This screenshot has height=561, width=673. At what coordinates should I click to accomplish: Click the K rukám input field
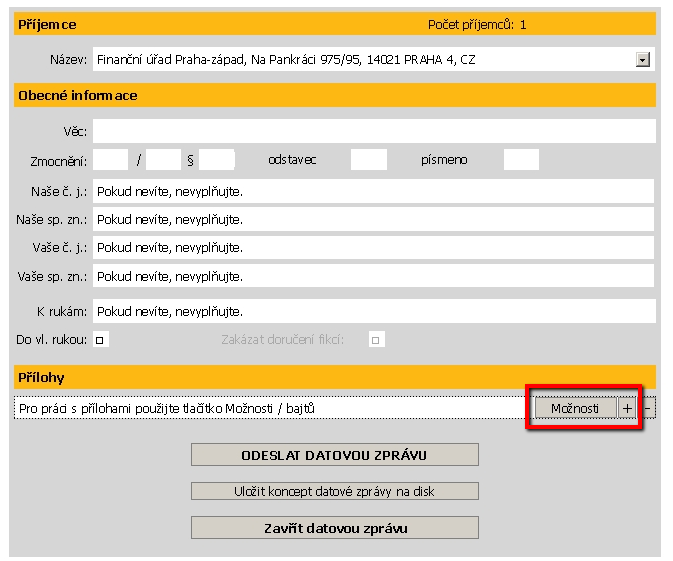pyautogui.click(x=374, y=311)
